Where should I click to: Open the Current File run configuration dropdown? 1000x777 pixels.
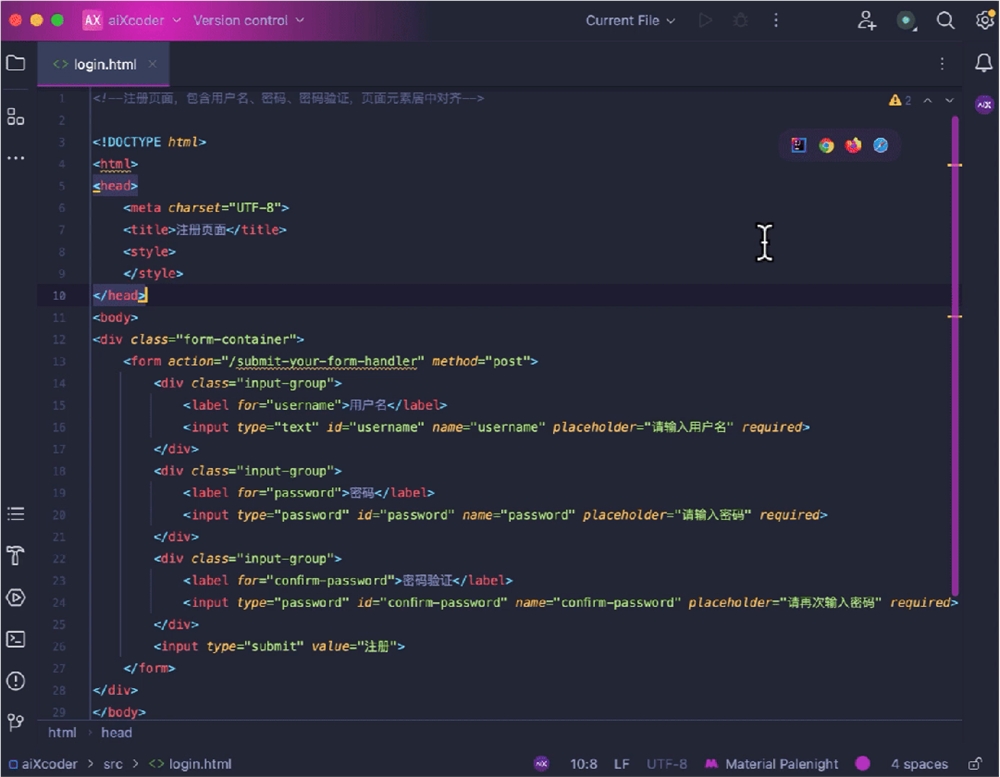(x=629, y=20)
